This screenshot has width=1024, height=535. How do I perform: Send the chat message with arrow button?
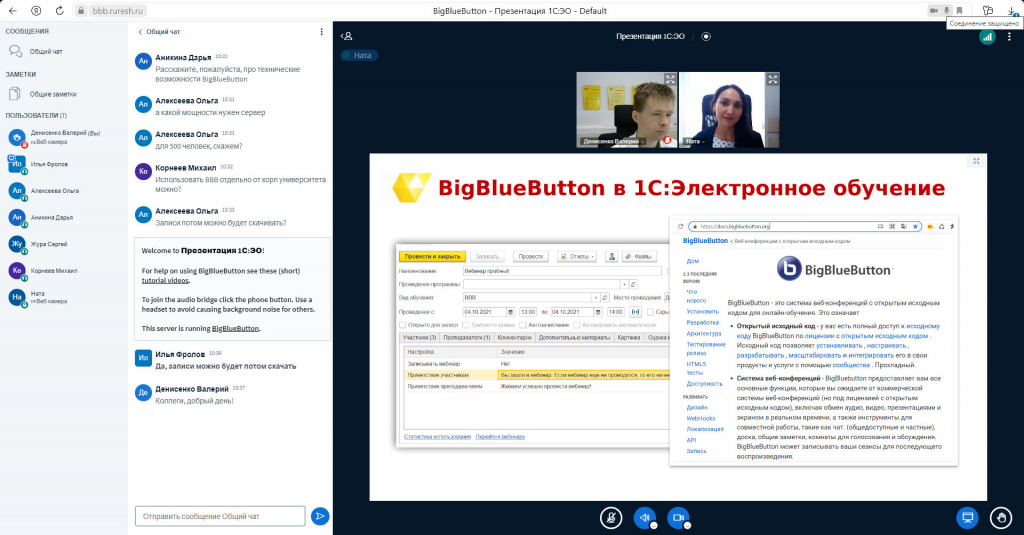pyautogui.click(x=319, y=516)
